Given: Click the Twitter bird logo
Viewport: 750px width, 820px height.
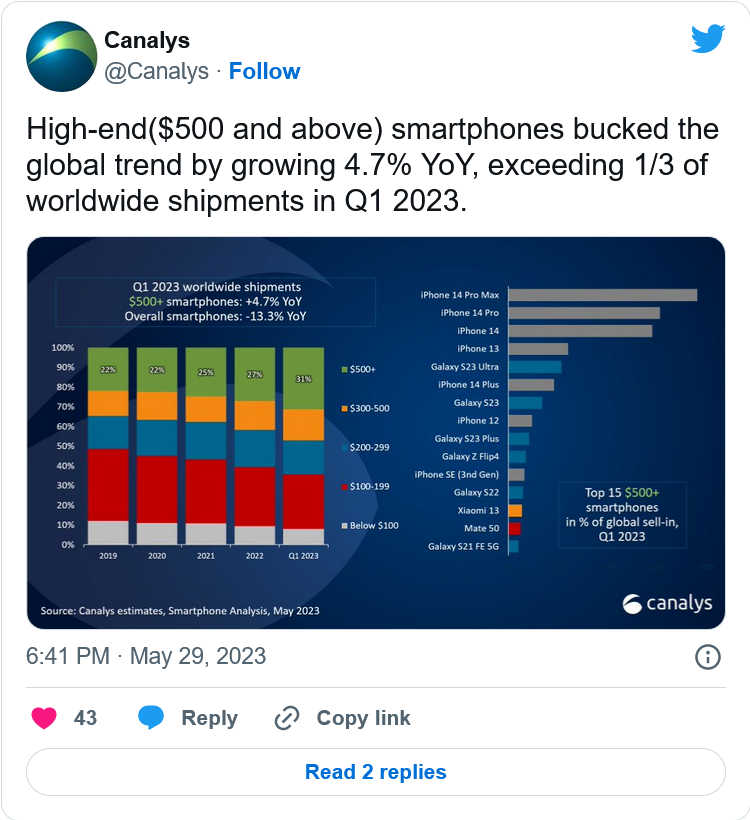Looking at the screenshot, I should [x=708, y=38].
